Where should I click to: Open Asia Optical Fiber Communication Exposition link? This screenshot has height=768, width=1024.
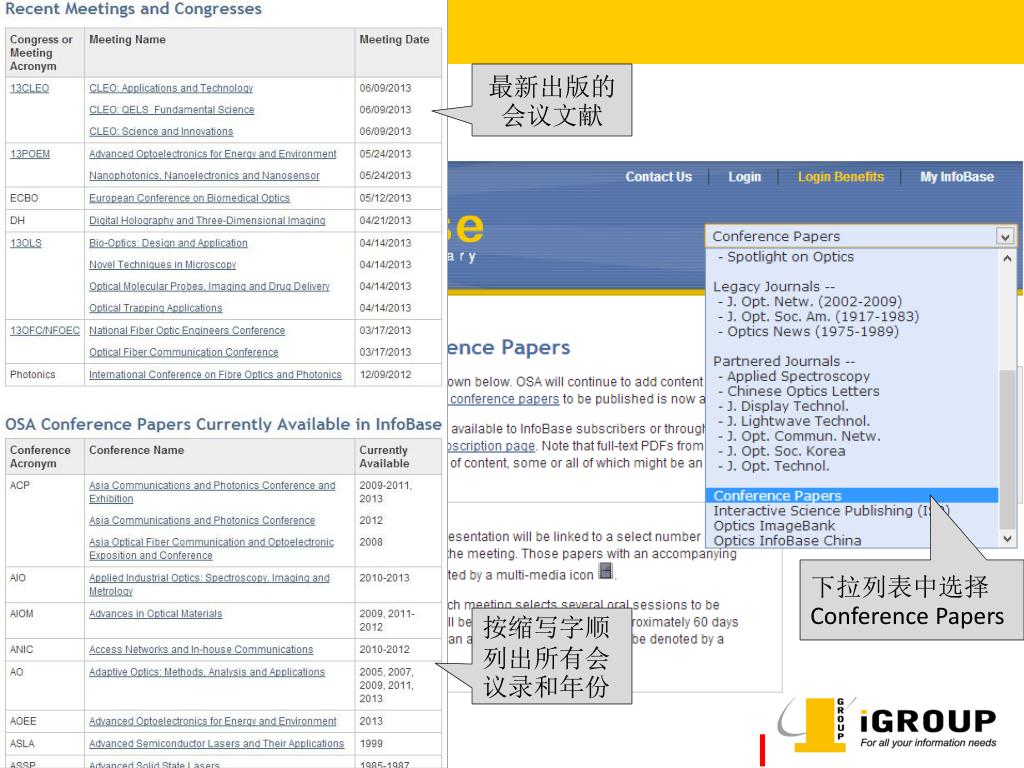click(x=212, y=549)
